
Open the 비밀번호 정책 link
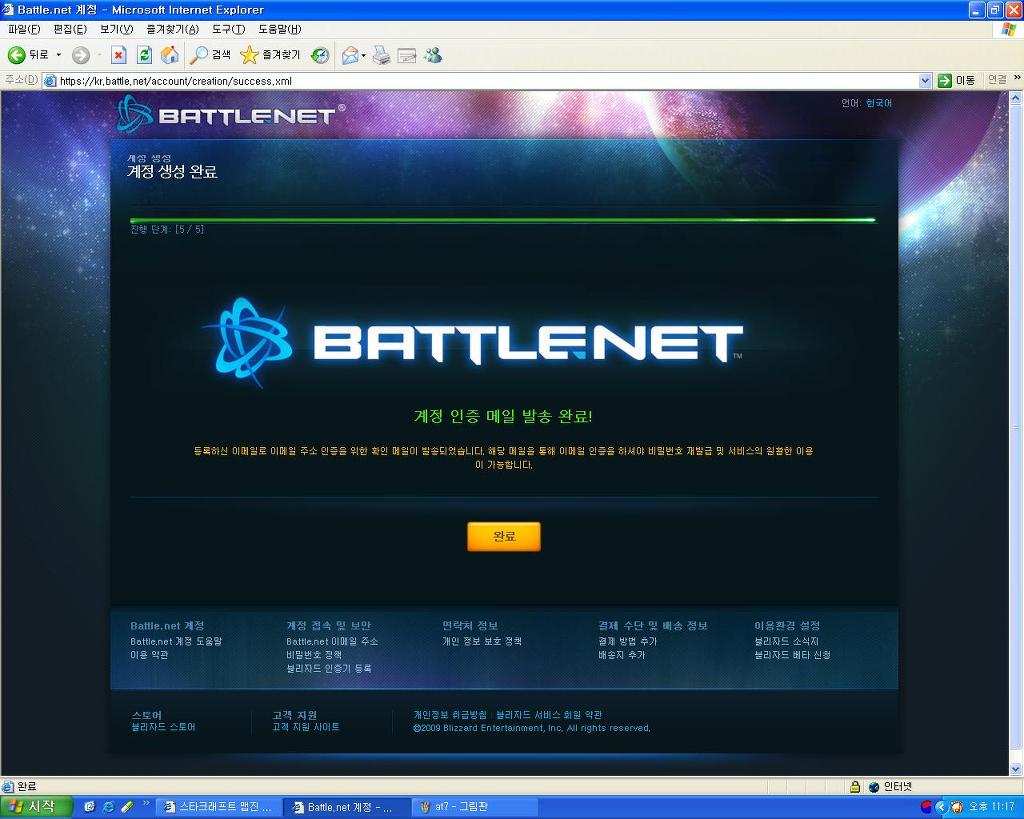click(x=313, y=654)
